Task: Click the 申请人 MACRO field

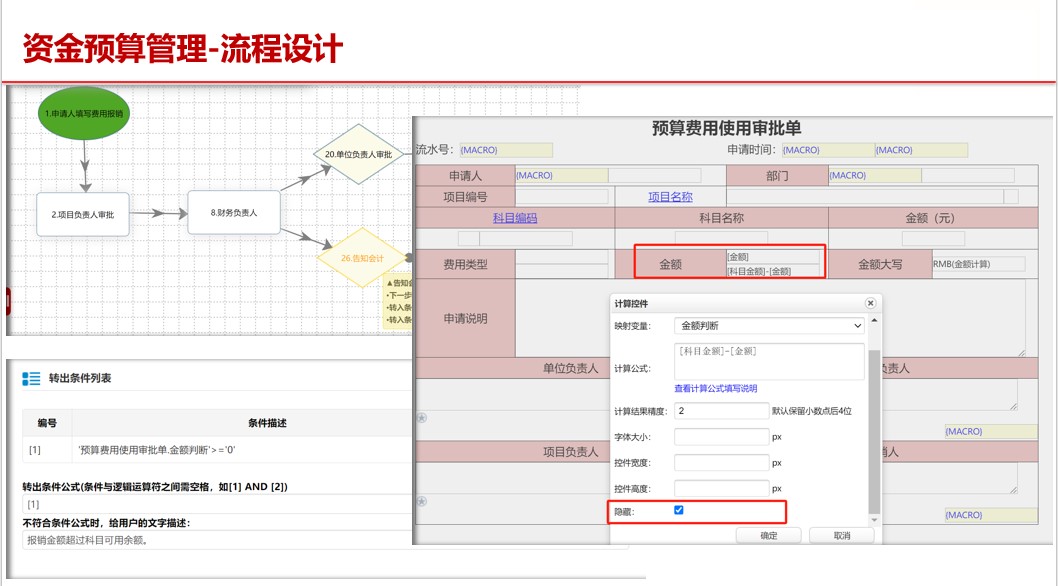Action: click(x=561, y=176)
